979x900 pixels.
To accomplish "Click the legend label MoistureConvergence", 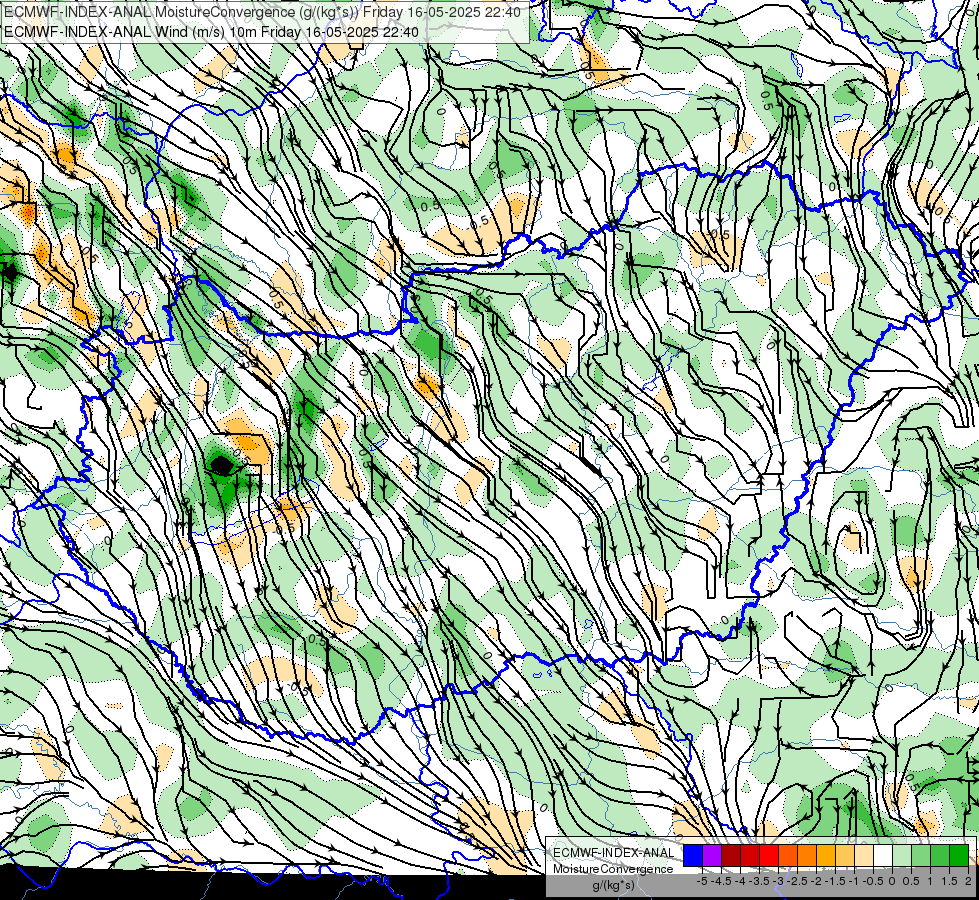I will click(613, 869).
